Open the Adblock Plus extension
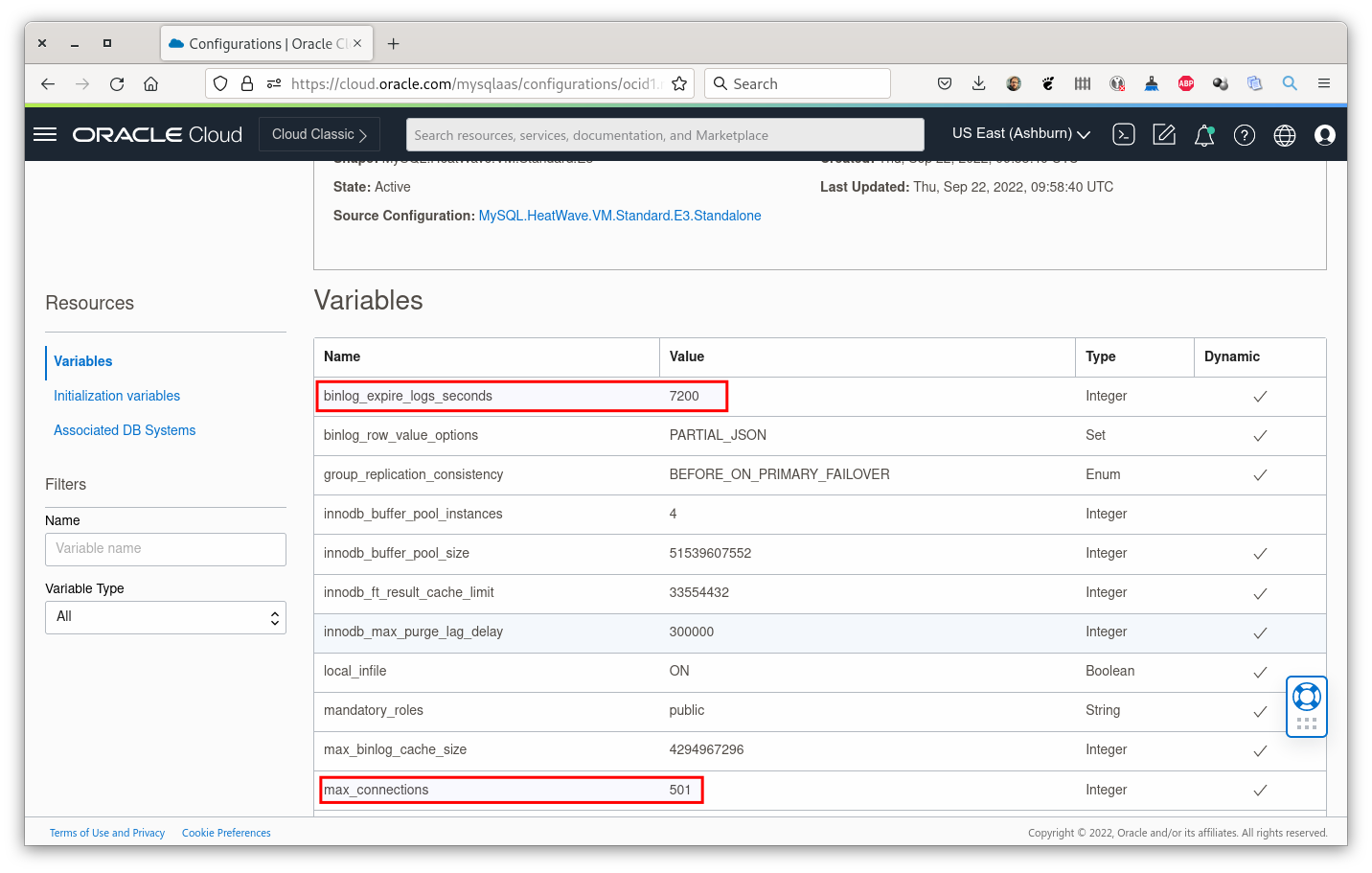This screenshot has width=1372, height=873. click(x=1186, y=84)
